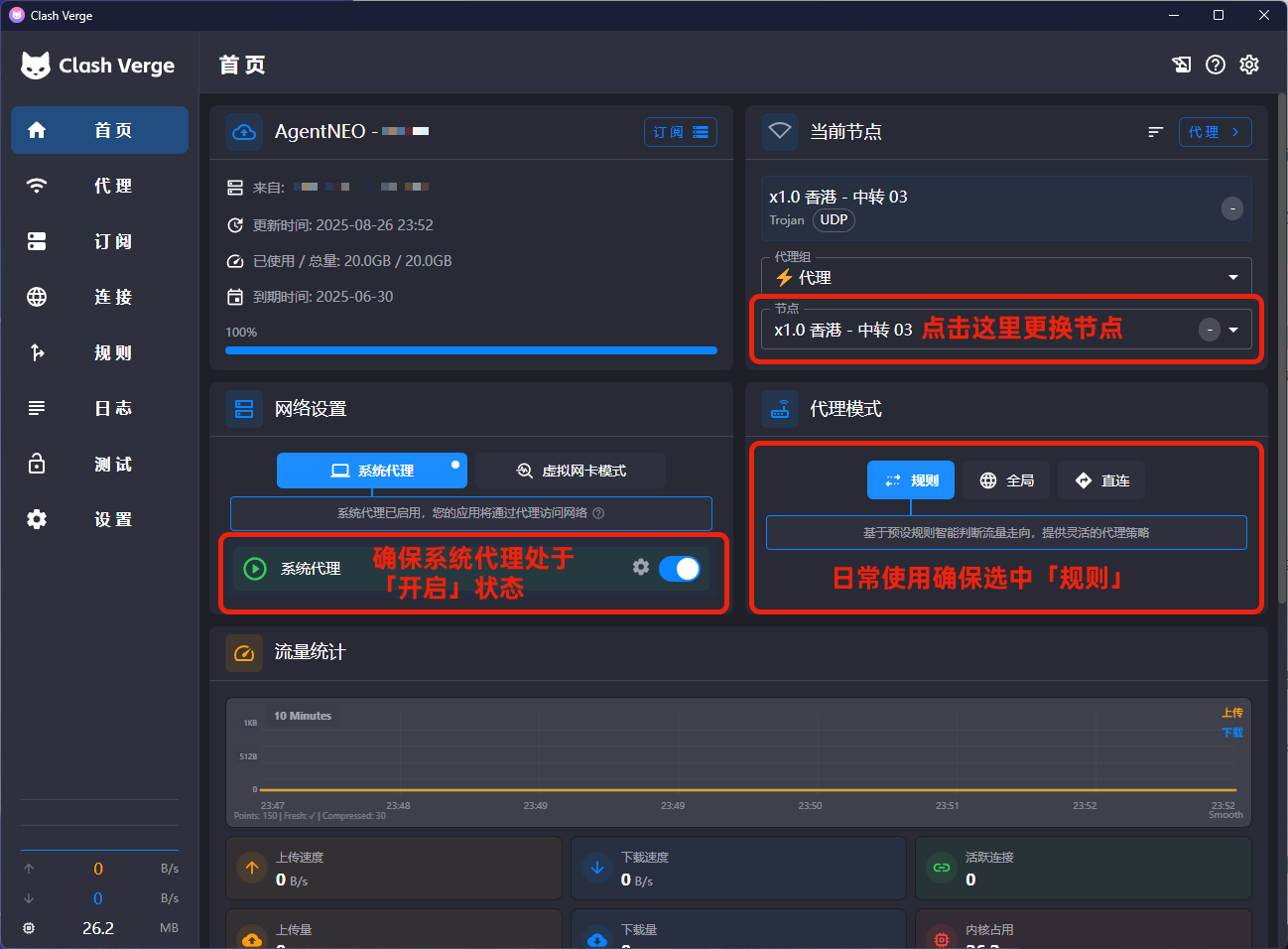Toggle the 系统代理 switch
The image size is (1288, 949).
coord(680,568)
